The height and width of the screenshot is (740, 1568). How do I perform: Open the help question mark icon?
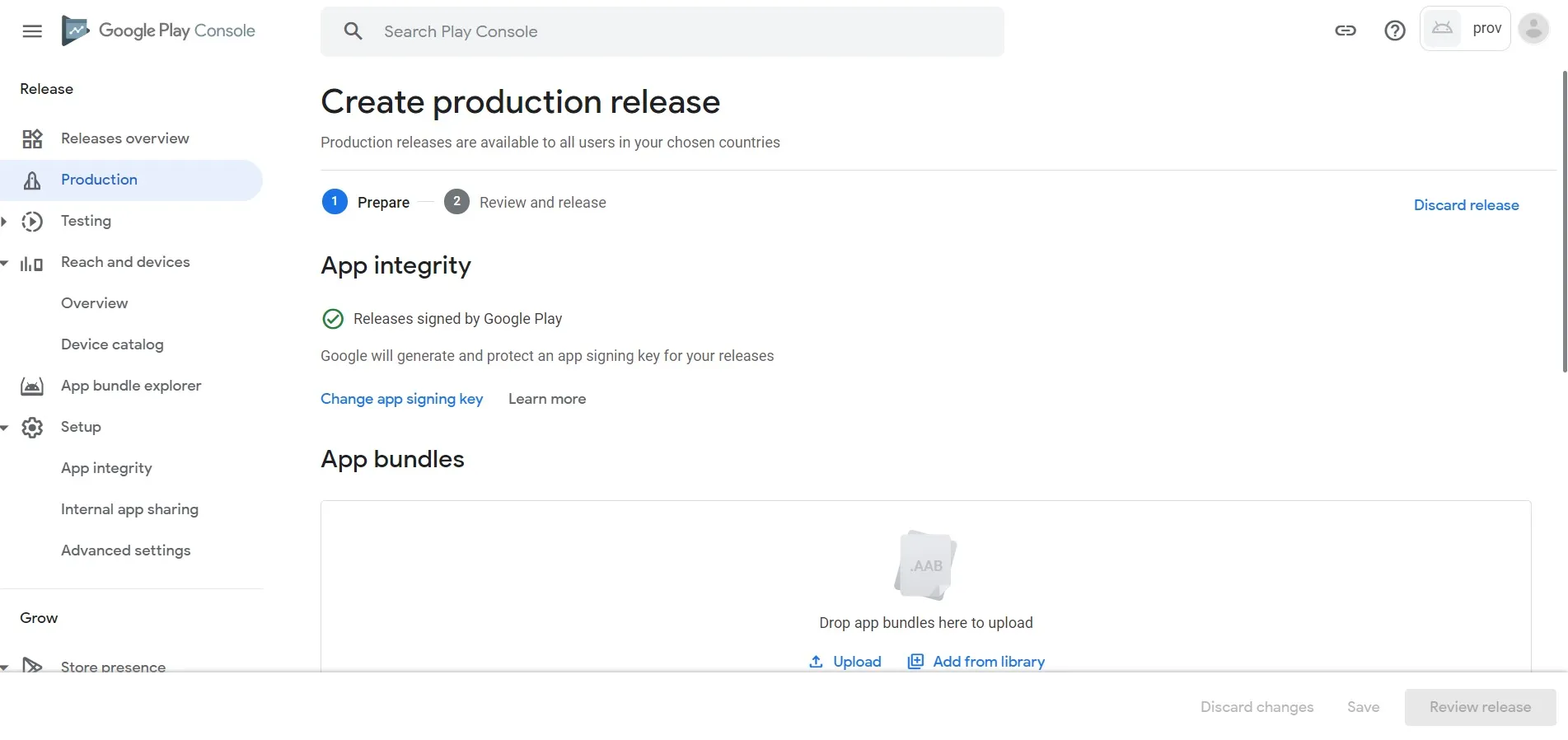tap(1394, 31)
